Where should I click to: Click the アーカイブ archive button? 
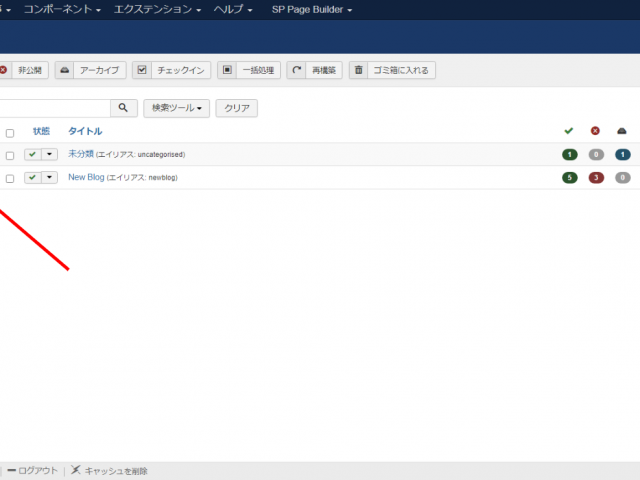pyautogui.click(x=91, y=70)
